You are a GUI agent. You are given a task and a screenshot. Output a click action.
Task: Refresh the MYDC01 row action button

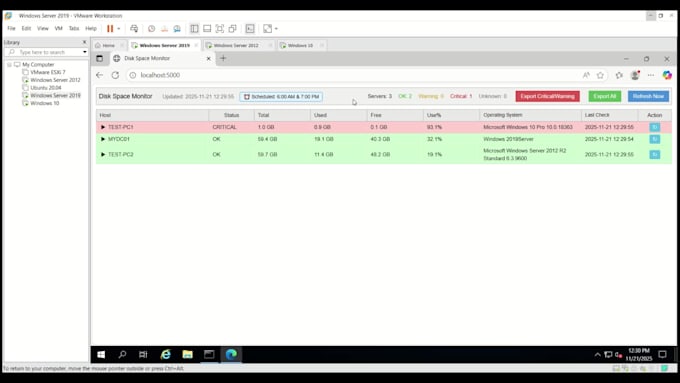click(654, 139)
